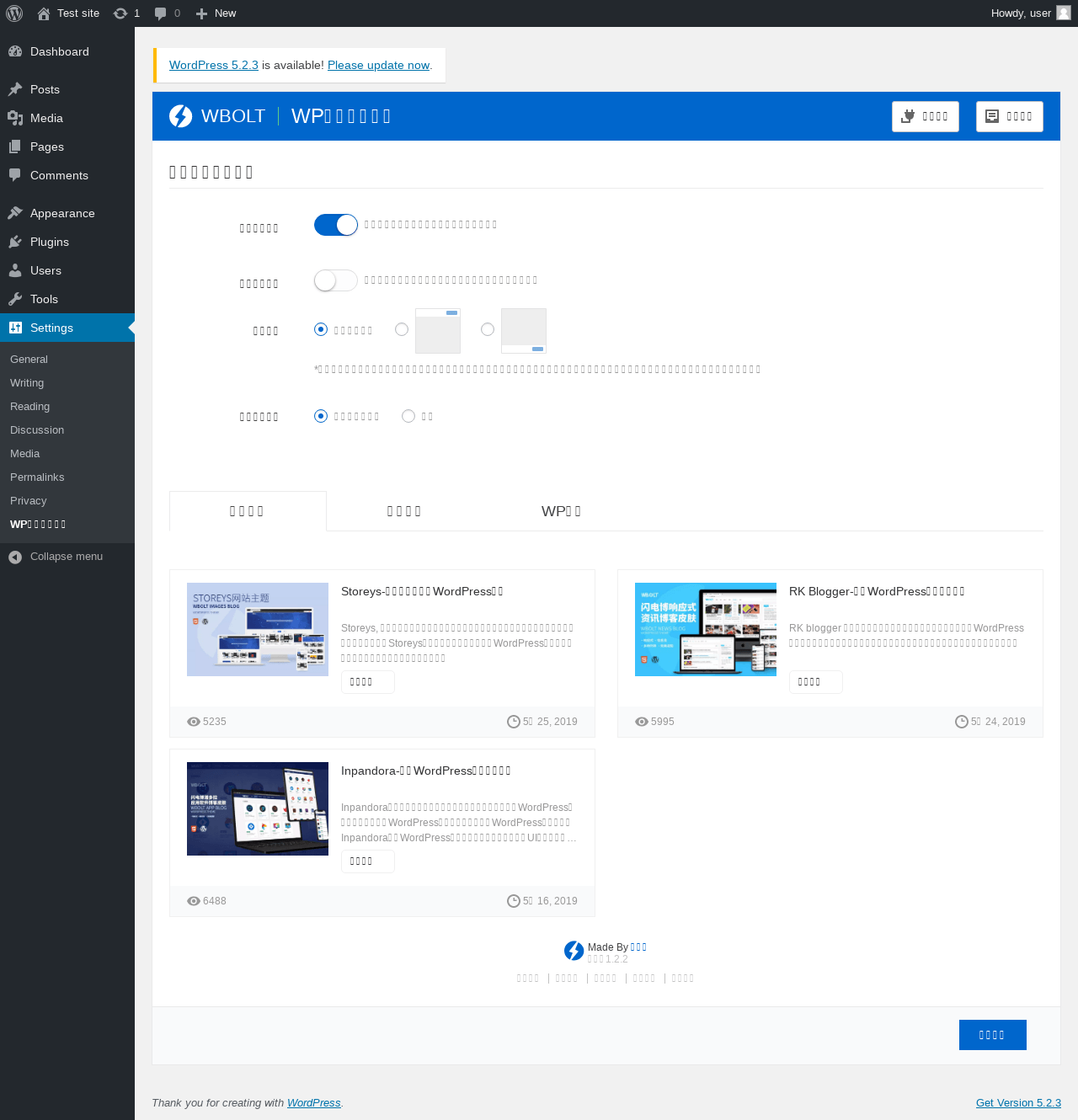Open the Howdy, user account menu
This screenshot has width=1078, height=1120.
(1030, 13)
